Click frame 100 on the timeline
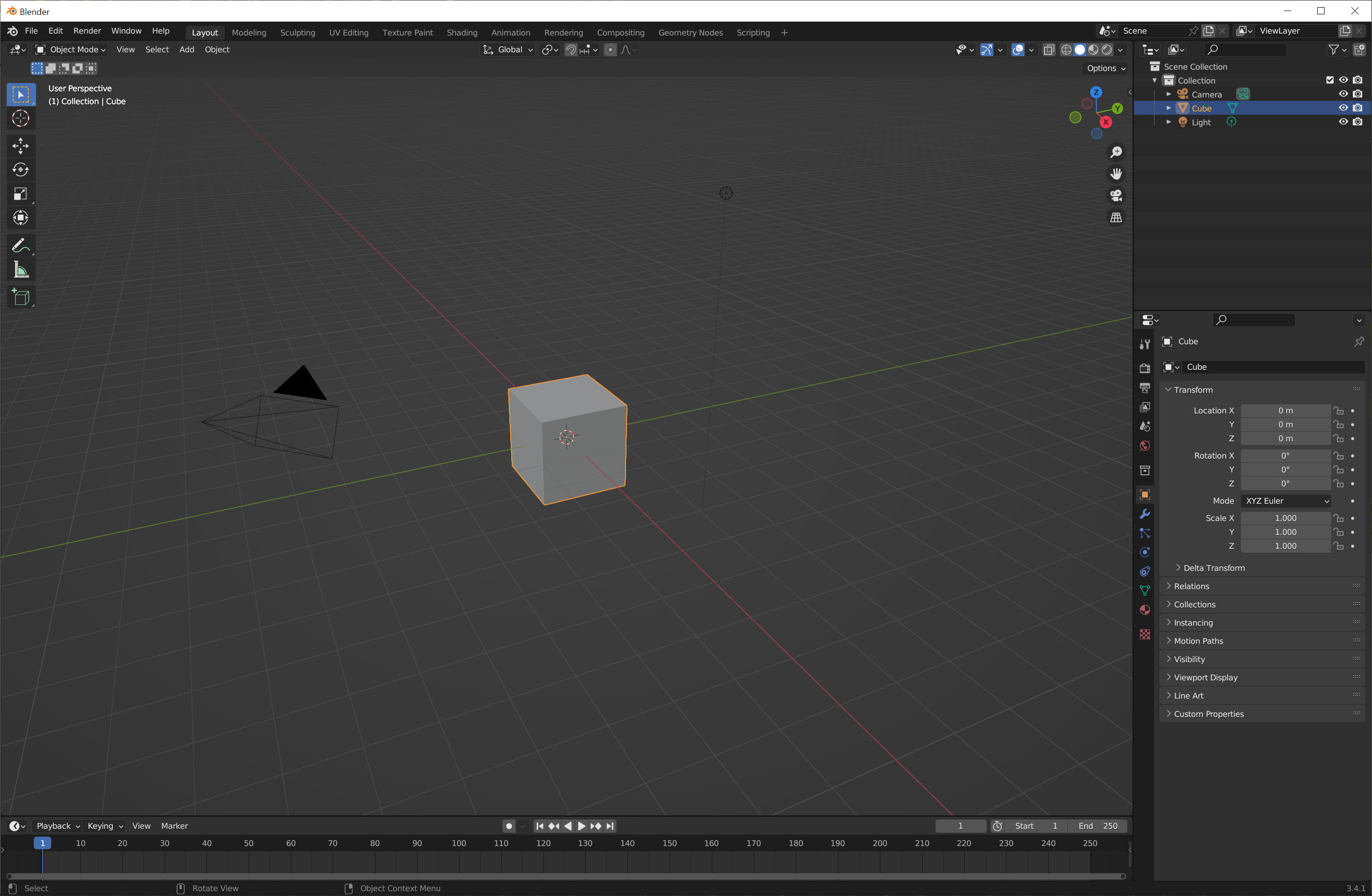The width and height of the screenshot is (1372, 896). pyautogui.click(x=459, y=843)
